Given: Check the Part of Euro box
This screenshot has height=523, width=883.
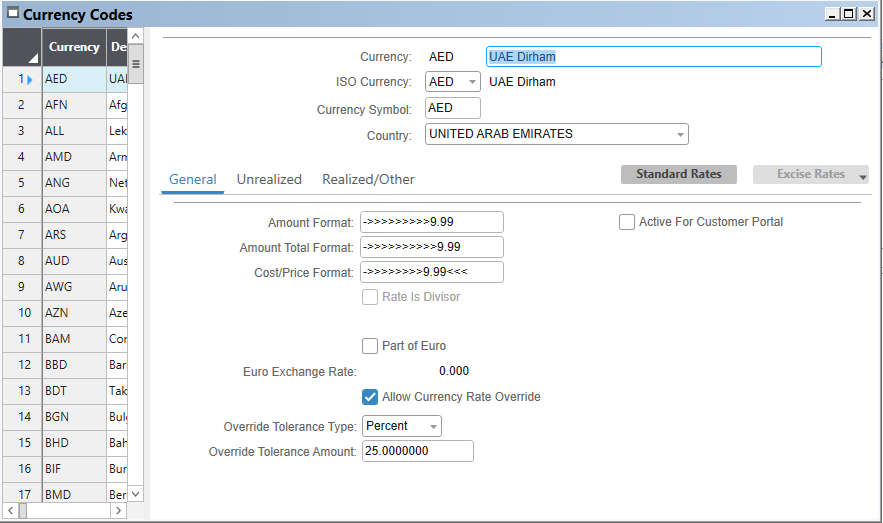Looking at the screenshot, I should (370, 346).
